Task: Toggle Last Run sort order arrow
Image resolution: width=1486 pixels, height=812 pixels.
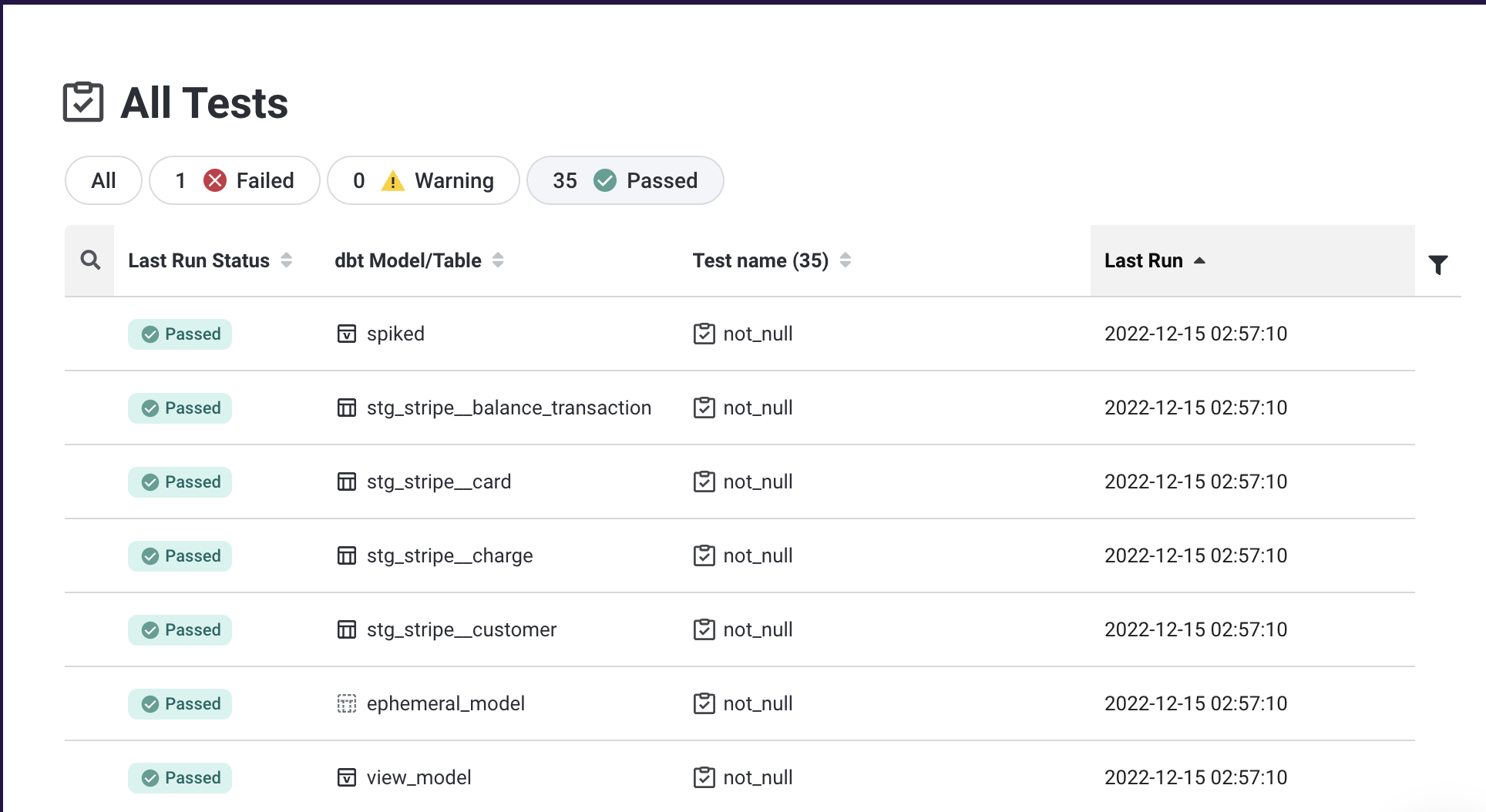Action: pos(1199,261)
